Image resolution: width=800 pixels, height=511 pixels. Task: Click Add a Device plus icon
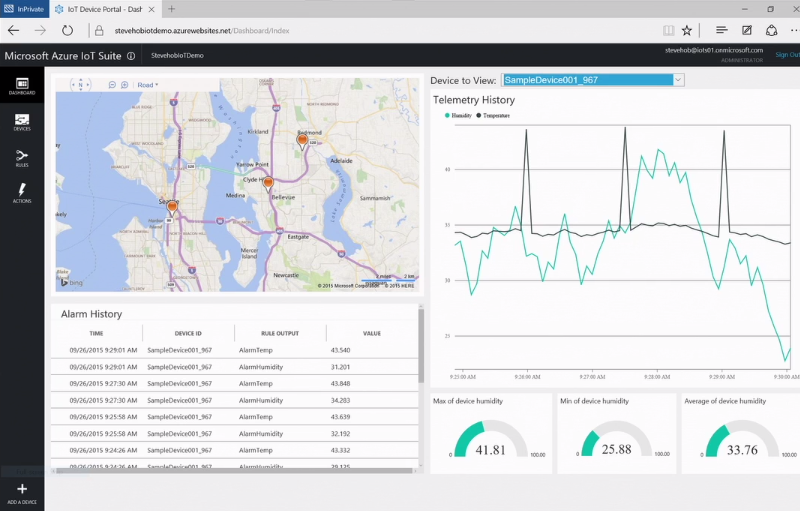[x=21, y=490]
